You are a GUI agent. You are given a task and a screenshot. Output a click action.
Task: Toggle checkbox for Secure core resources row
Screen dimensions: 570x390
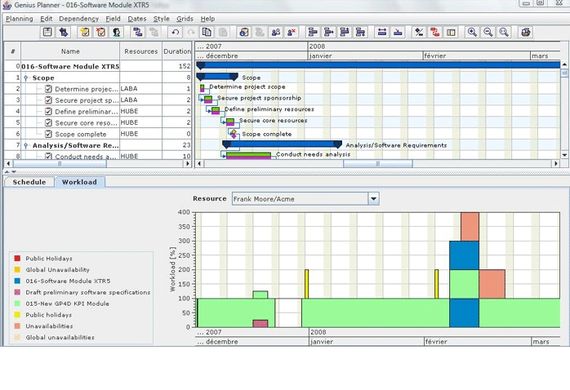pos(48,122)
